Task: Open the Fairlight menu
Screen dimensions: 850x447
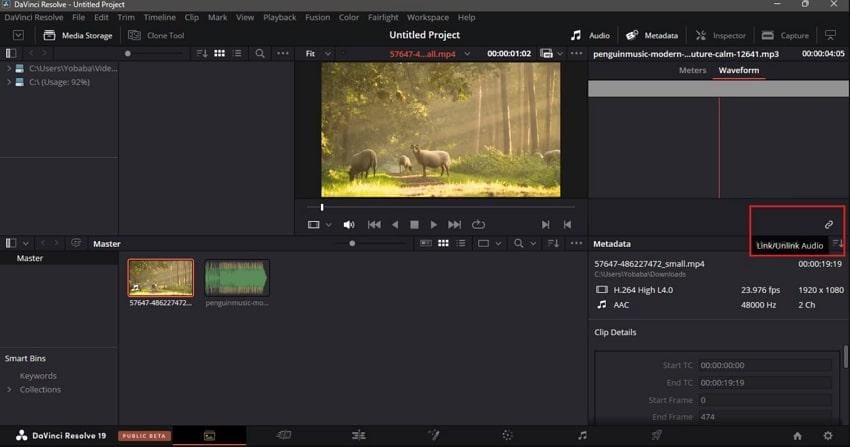Action: click(383, 17)
